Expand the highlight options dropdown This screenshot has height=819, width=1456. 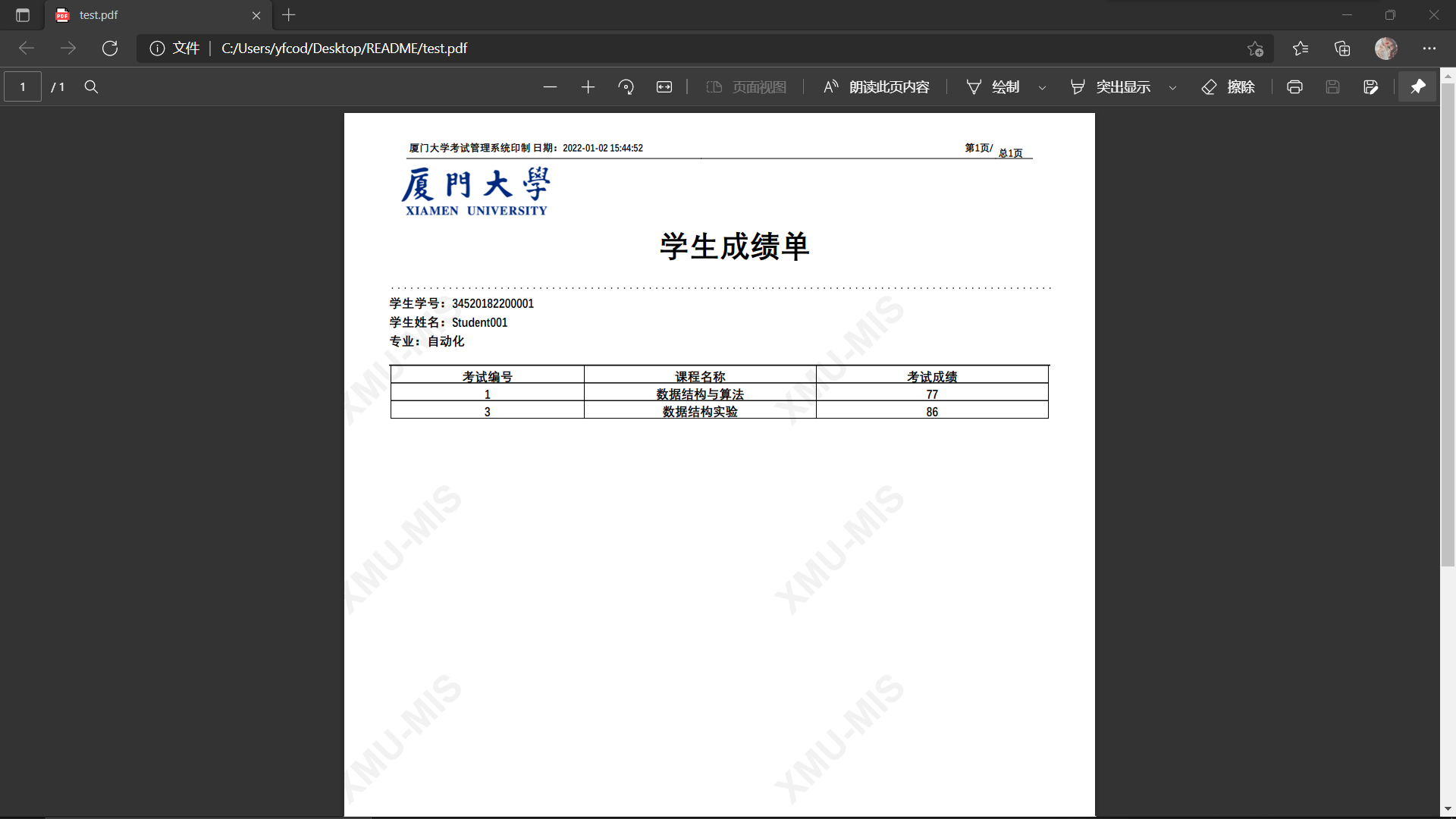click(x=1173, y=88)
